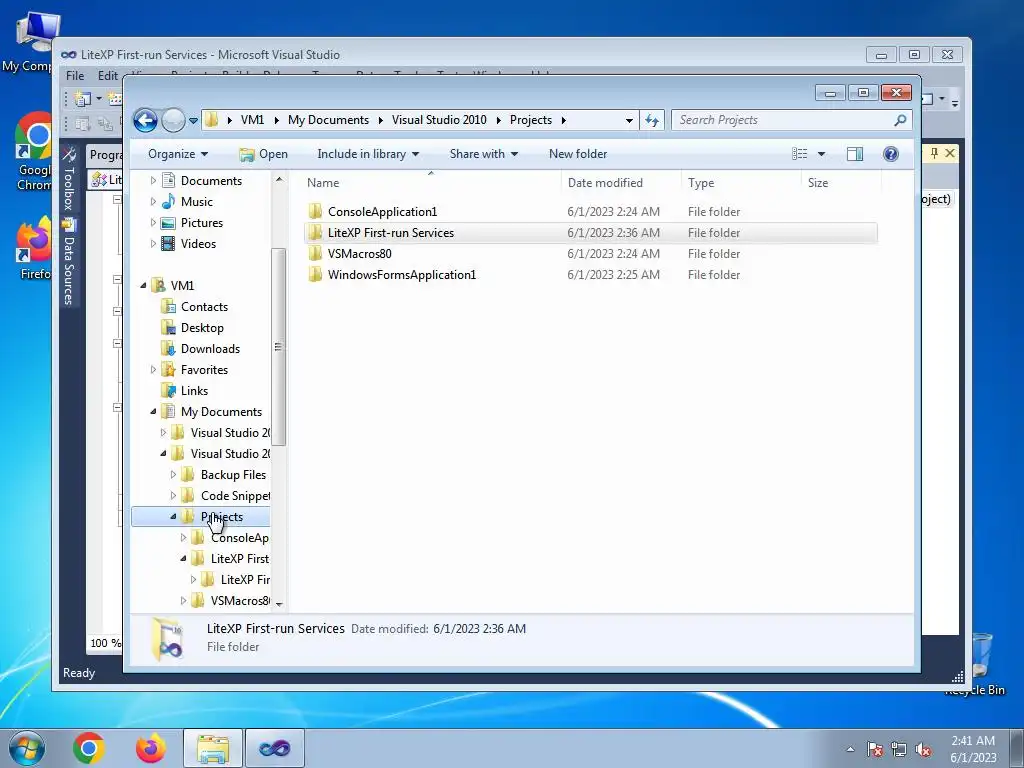The image size is (1024, 768).
Task: Open the address bar history dropdown
Action: pos(629,120)
